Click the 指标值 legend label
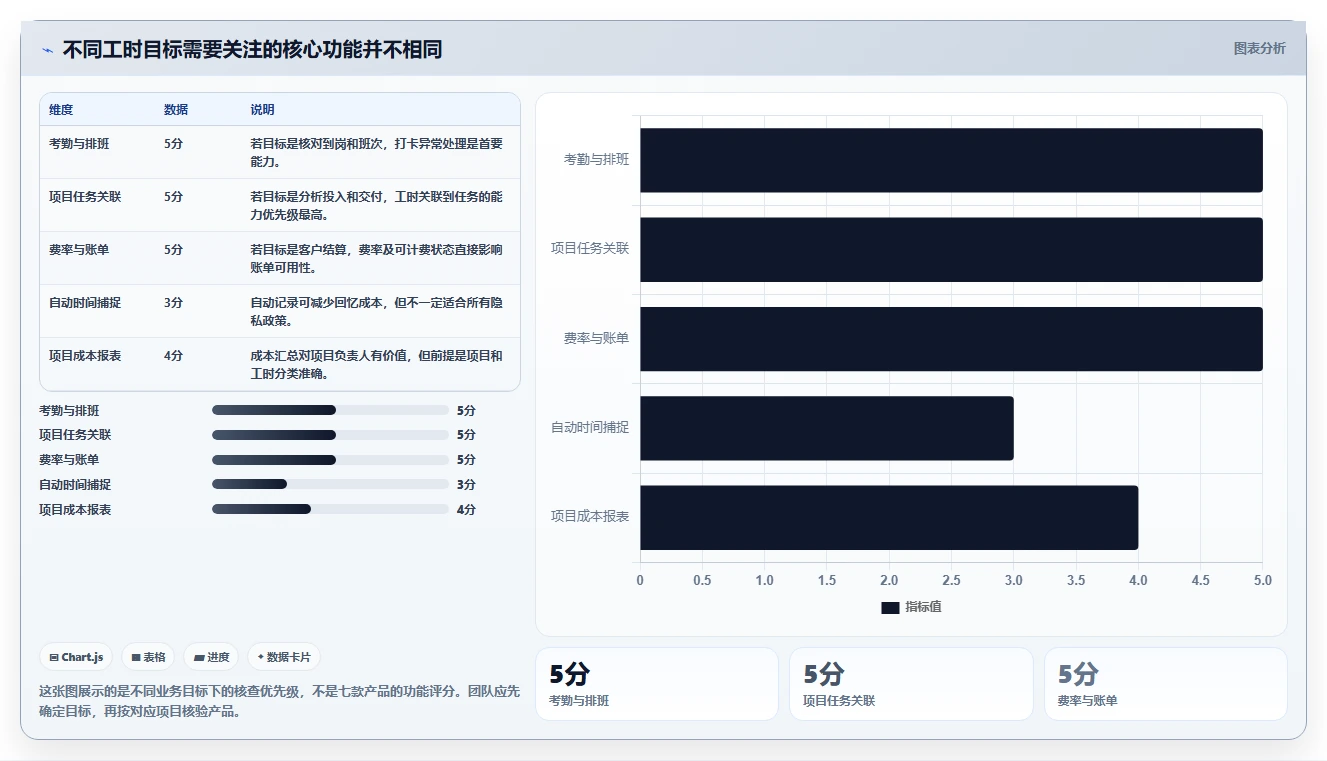The height and width of the screenshot is (761, 1327). 923,607
